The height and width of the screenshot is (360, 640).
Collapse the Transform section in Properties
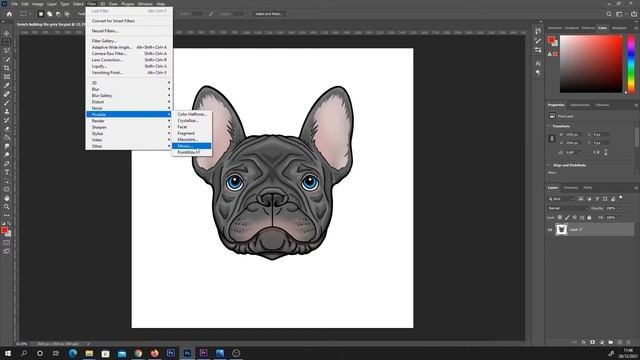click(x=549, y=126)
